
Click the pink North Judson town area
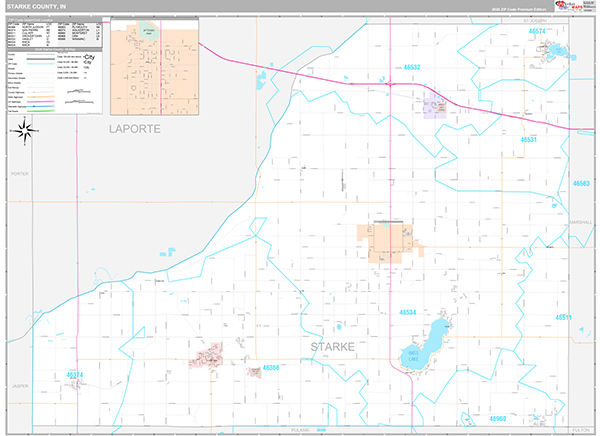(x=208, y=356)
